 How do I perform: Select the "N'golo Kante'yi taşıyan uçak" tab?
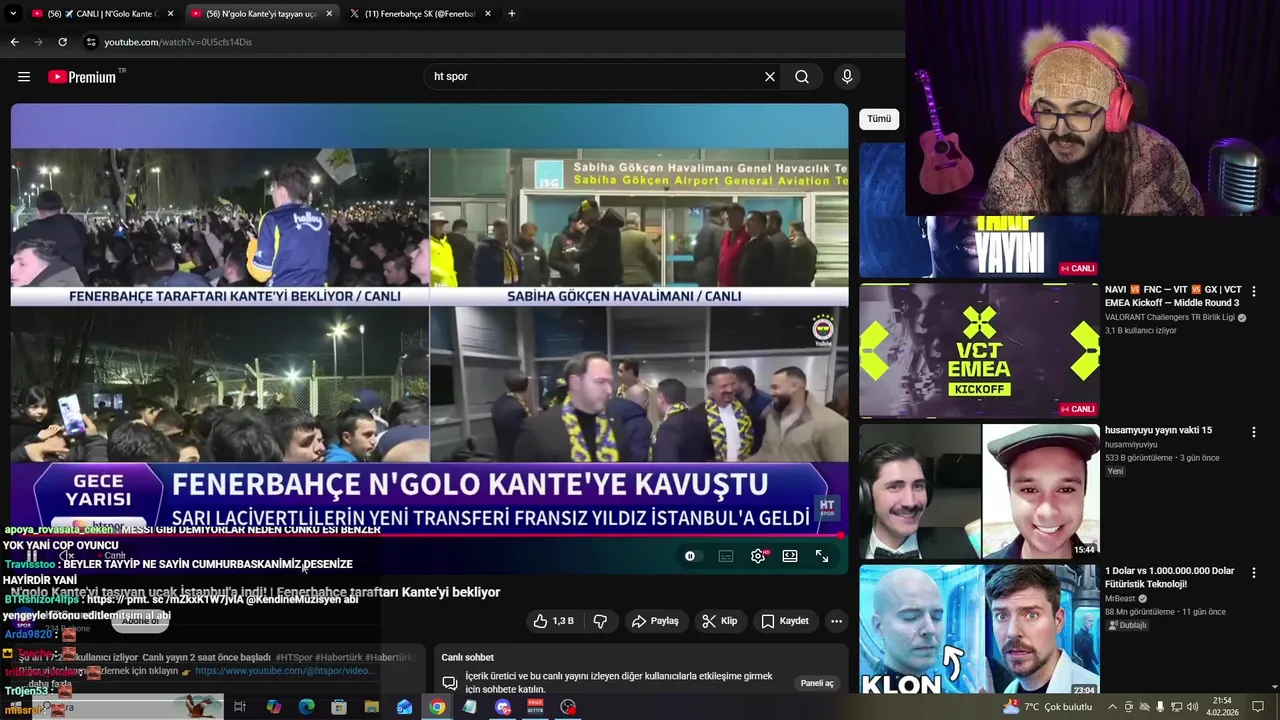pyautogui.click(x=260, y=14)
